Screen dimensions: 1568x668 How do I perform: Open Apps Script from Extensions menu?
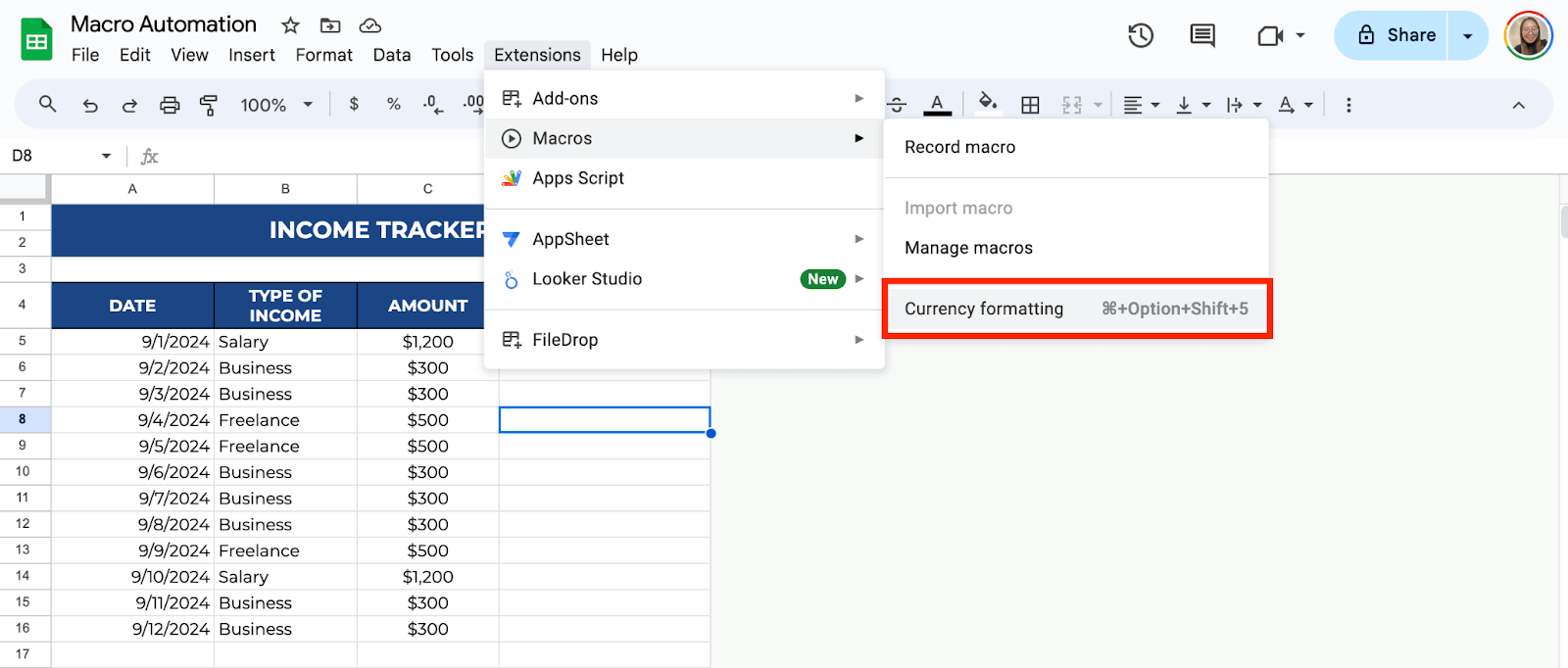pyautogui.click(x=578, y=178)
